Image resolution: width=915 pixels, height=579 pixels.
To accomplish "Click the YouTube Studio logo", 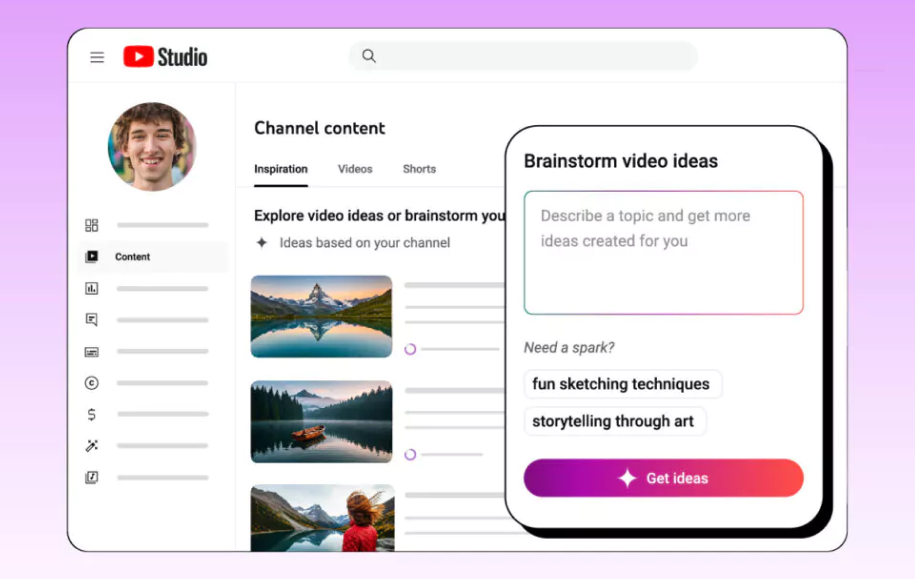I will point(165,57).
